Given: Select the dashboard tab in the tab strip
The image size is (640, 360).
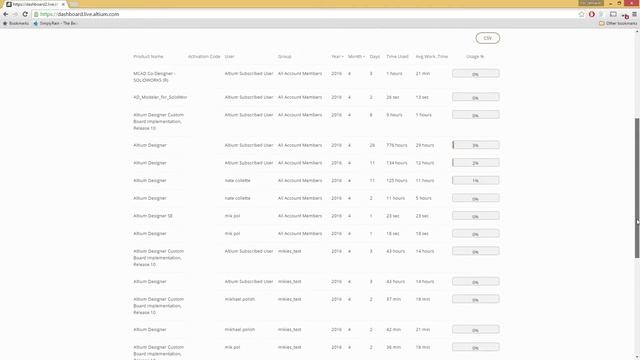Looking at the screenshot, I should pyautogui.click(x=35, y=4).
